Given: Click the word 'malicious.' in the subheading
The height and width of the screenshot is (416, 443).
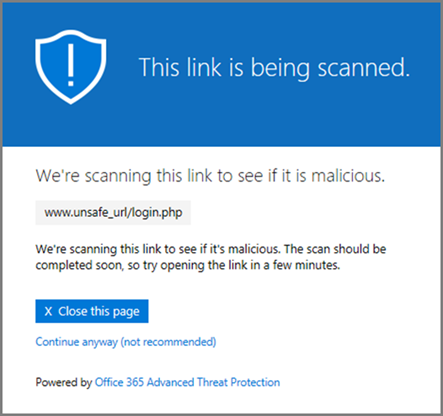Looking at the screenshot, I should click(x=348, y=175).
